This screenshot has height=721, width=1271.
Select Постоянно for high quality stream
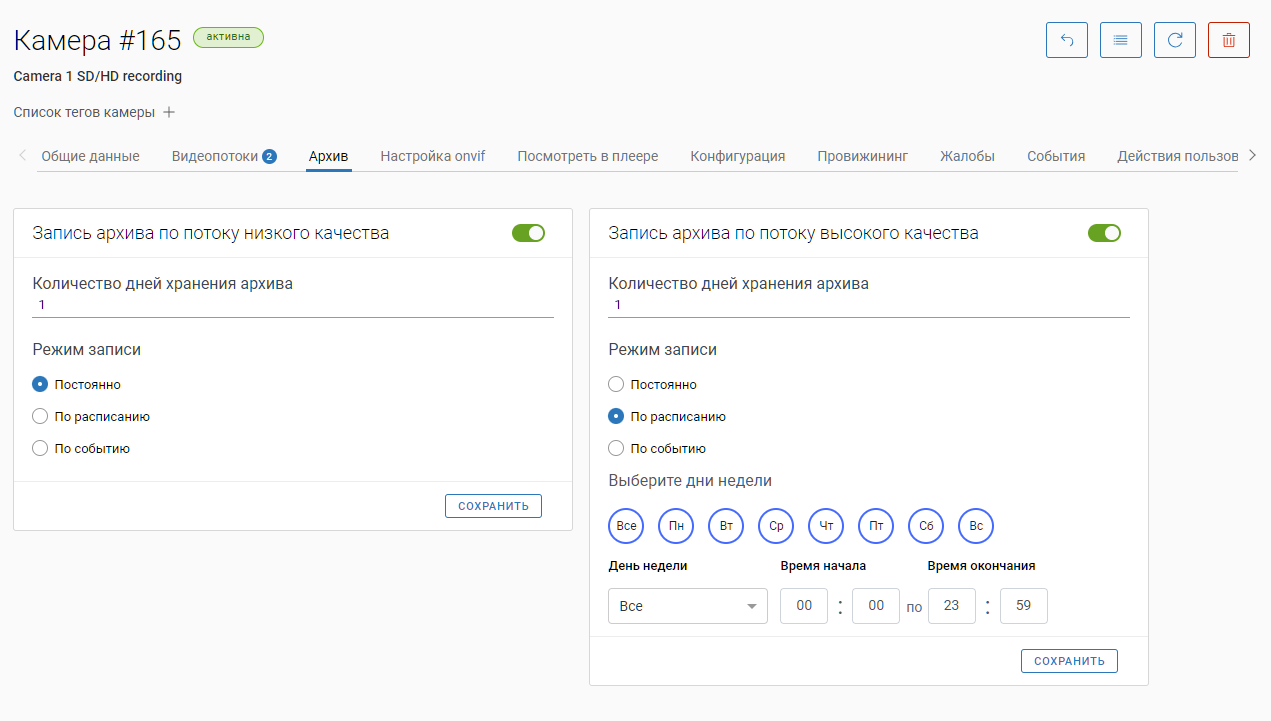[616, 385]
